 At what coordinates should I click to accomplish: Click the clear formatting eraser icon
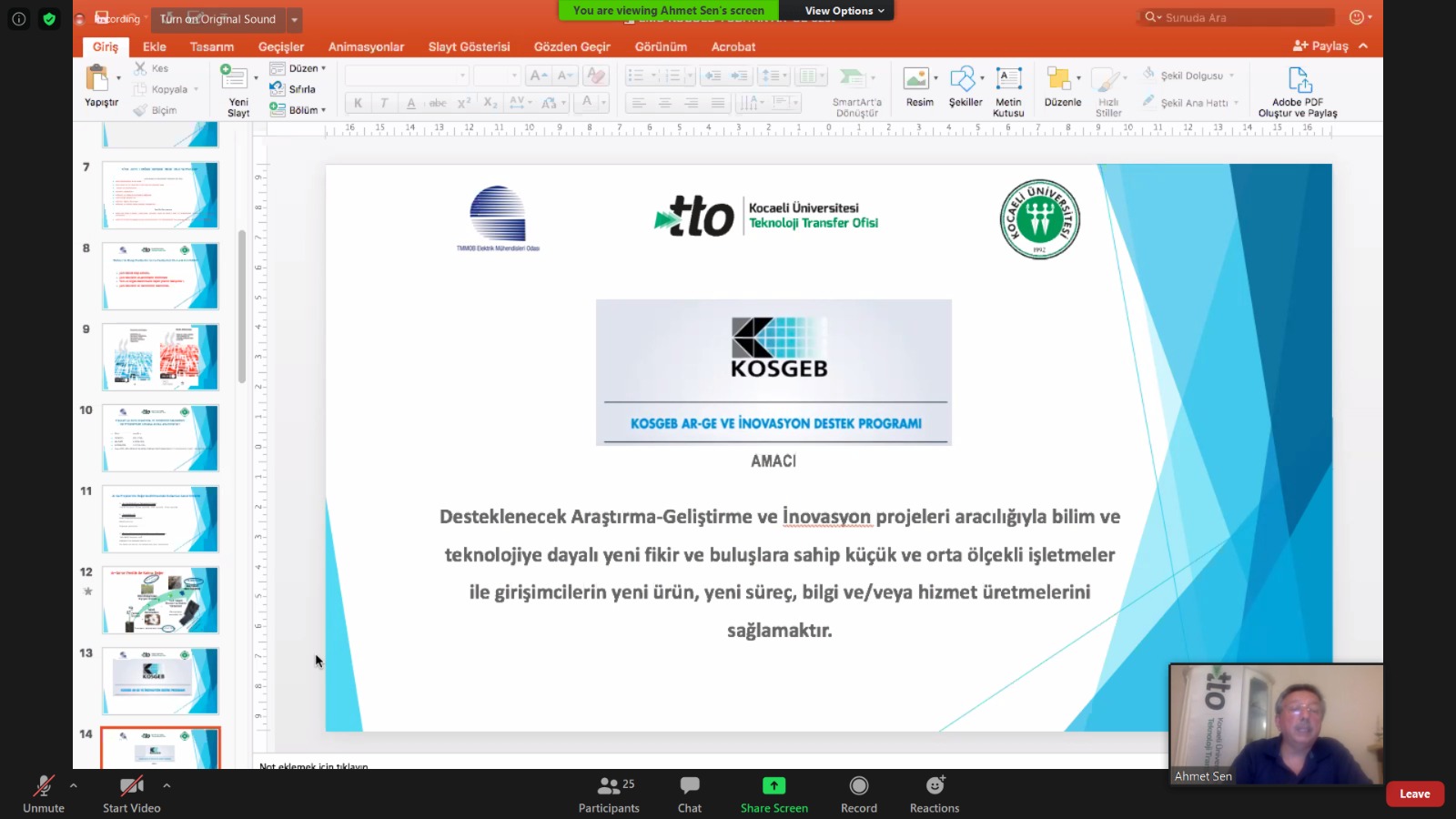[596, 76]
